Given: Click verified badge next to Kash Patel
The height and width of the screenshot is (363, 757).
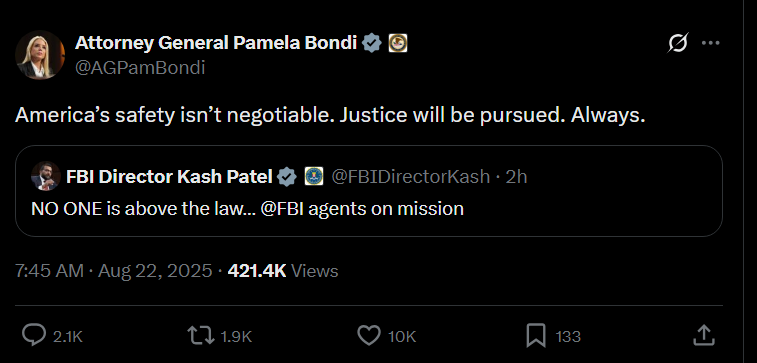Looking at the screenshot, I should (x=288, y=177).
